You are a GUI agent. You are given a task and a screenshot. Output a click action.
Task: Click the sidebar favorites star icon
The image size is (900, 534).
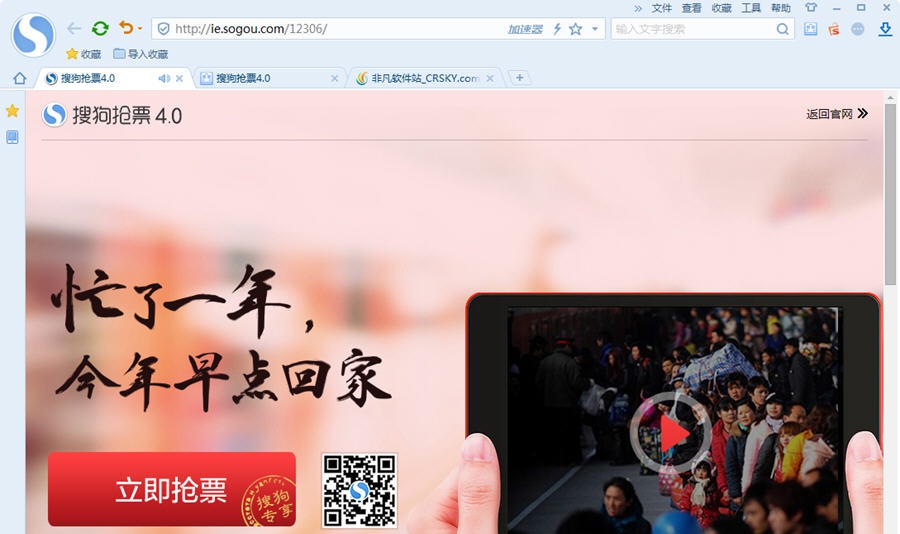tap(12, 111)
